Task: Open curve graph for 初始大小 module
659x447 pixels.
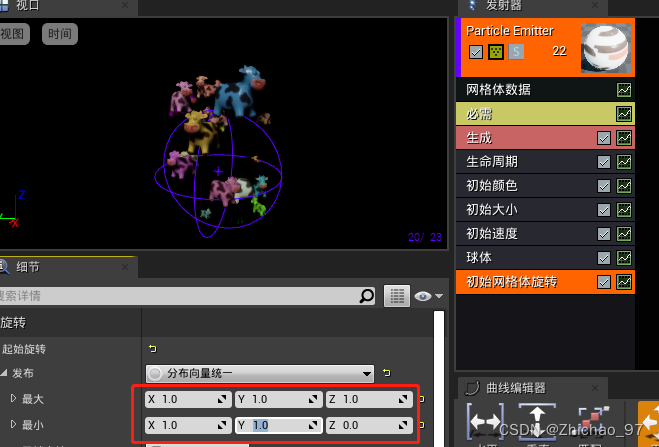Action: [x=624, y=210]
